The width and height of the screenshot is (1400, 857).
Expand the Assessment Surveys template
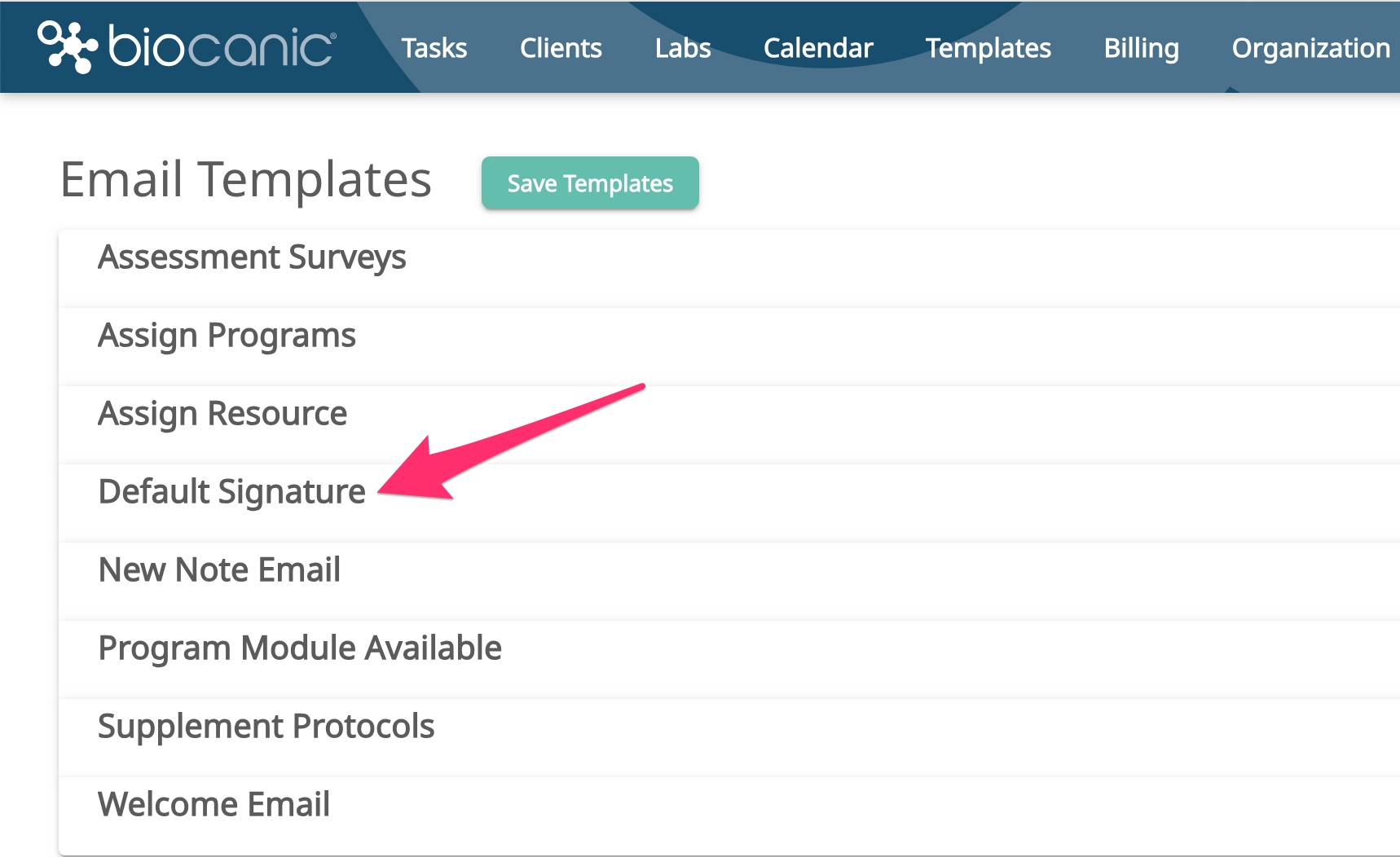pos(251,257)
